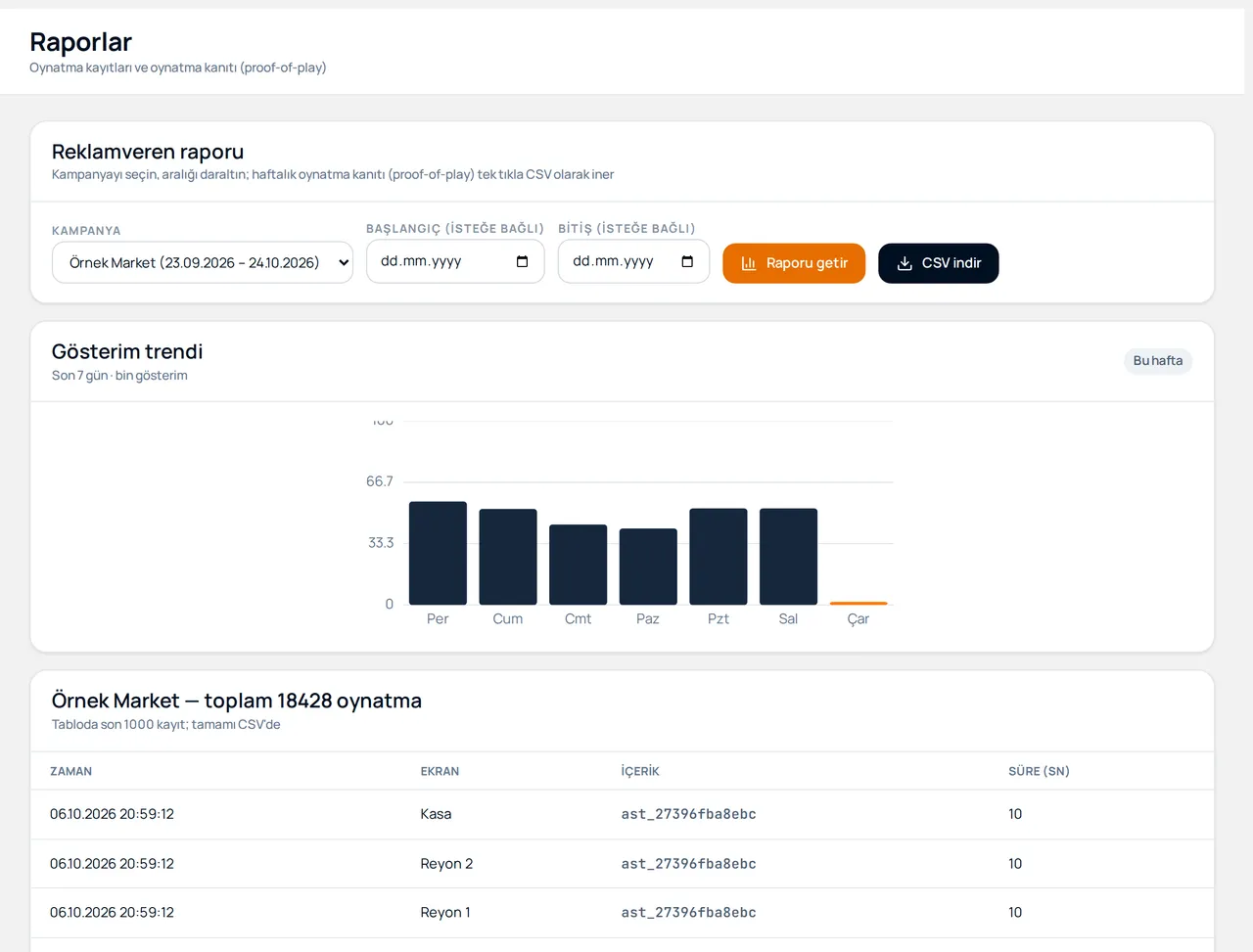
Task: Click the Pzt bar in the chart
Action: 719,557
